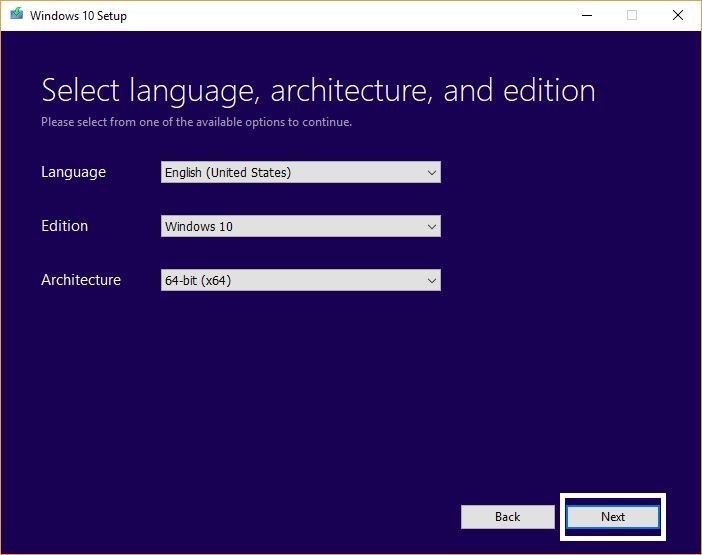This screenshot has height=555, width=702.
Task: Click the Back button
Action: 507,517
